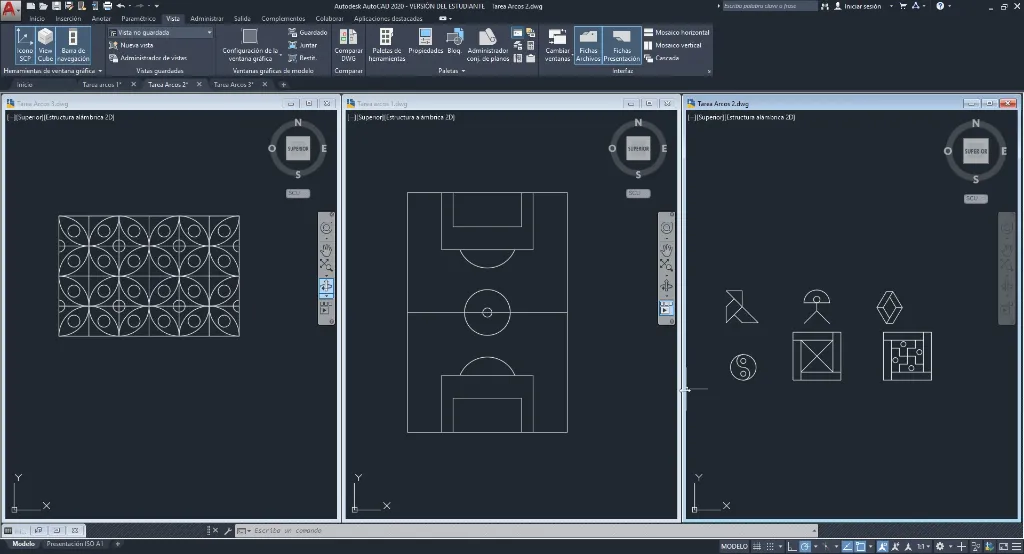Screen dimensions: 1024x554
Task: Expand Herramientas de ventana gráfica panel
Action: tap(53, 71)
